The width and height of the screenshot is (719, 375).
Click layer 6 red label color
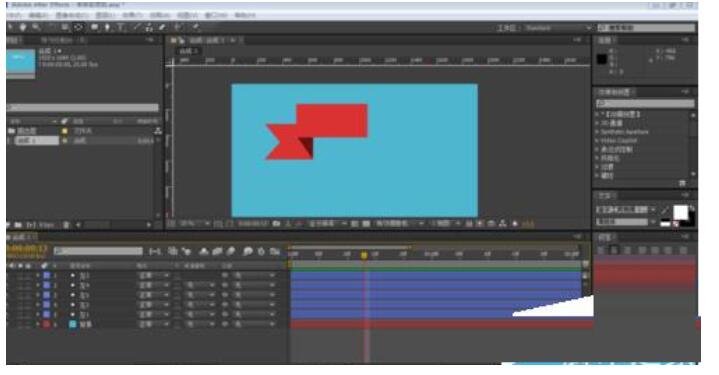pos(47,324)
